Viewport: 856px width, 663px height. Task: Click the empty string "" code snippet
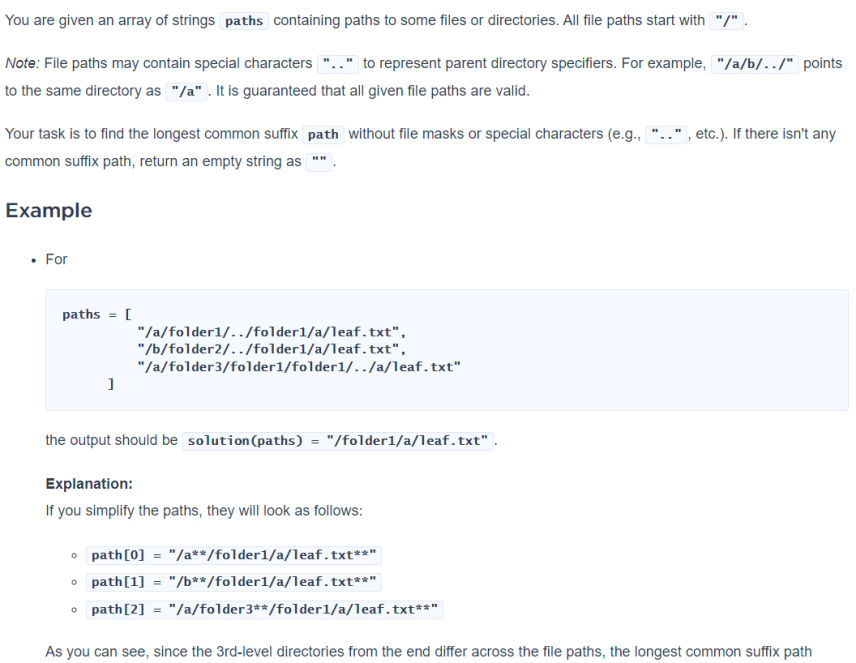320,162
